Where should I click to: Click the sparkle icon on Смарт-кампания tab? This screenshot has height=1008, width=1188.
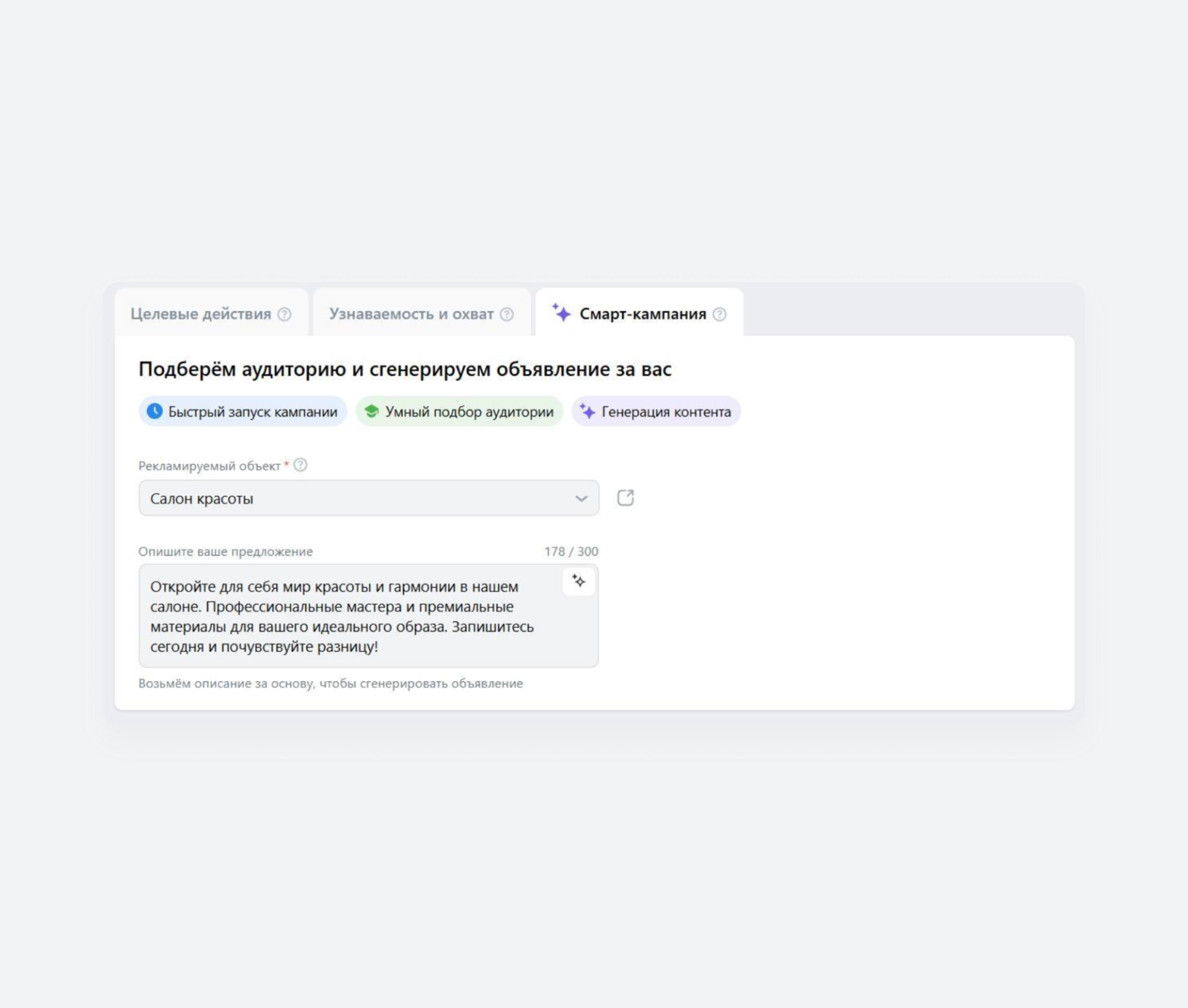(561, 313)
